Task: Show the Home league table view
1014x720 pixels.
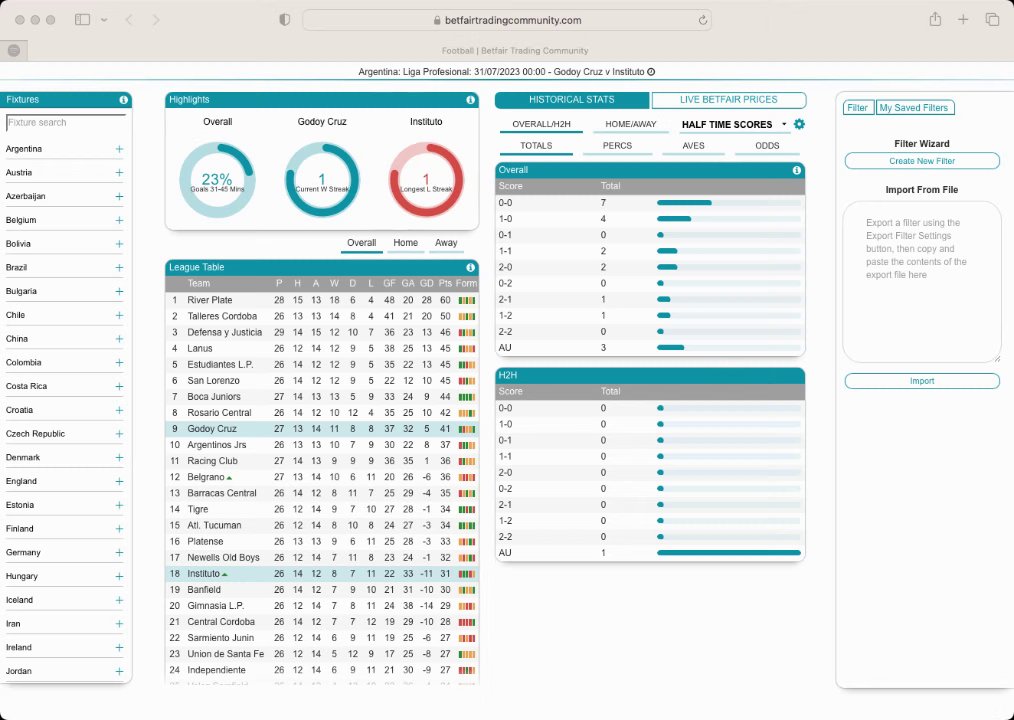Action: point(405,243)
